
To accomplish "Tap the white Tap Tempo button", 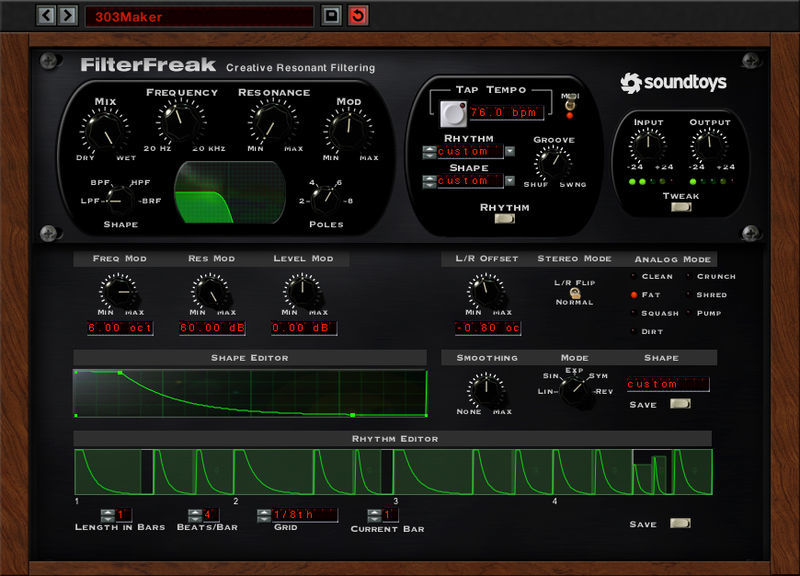I will click(x=453, y=114).
